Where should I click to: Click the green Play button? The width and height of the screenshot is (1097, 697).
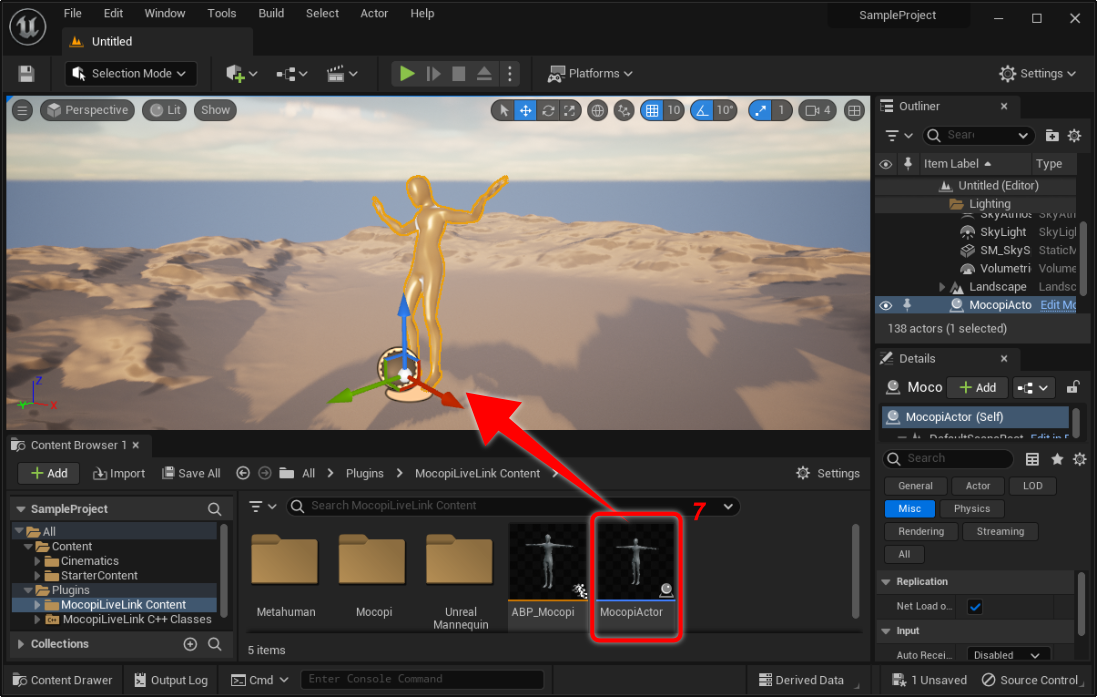point(407,73)
